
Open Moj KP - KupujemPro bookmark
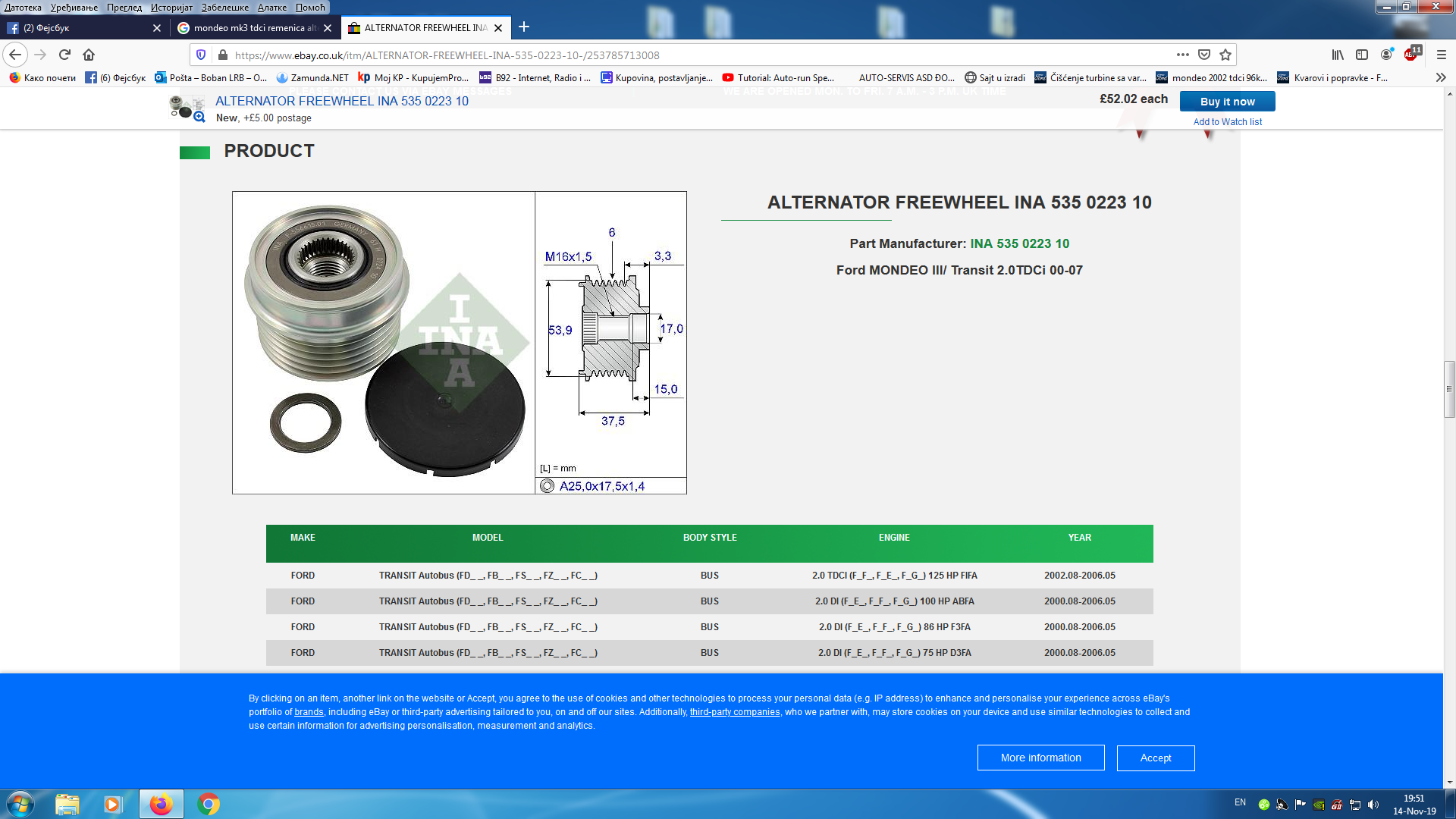(x=413, y=77)
